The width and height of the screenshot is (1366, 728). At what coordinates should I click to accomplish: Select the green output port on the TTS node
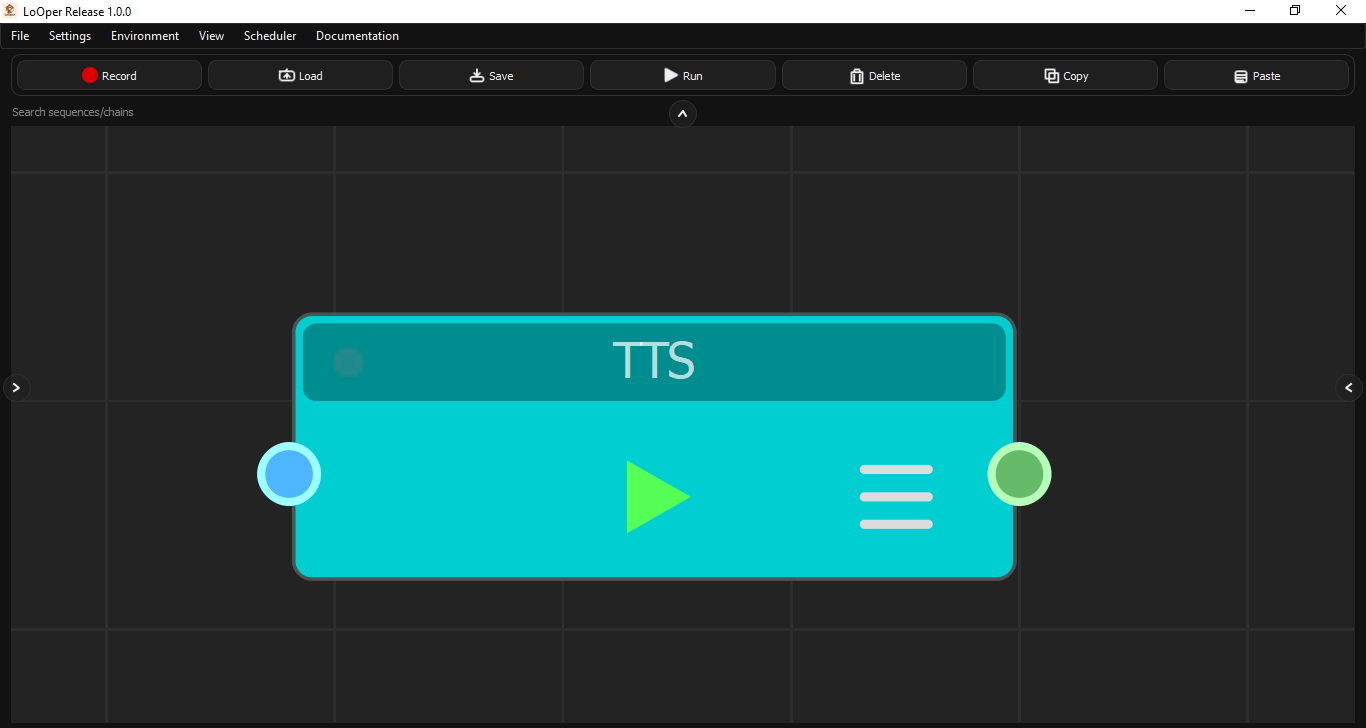coord(1019,474)
